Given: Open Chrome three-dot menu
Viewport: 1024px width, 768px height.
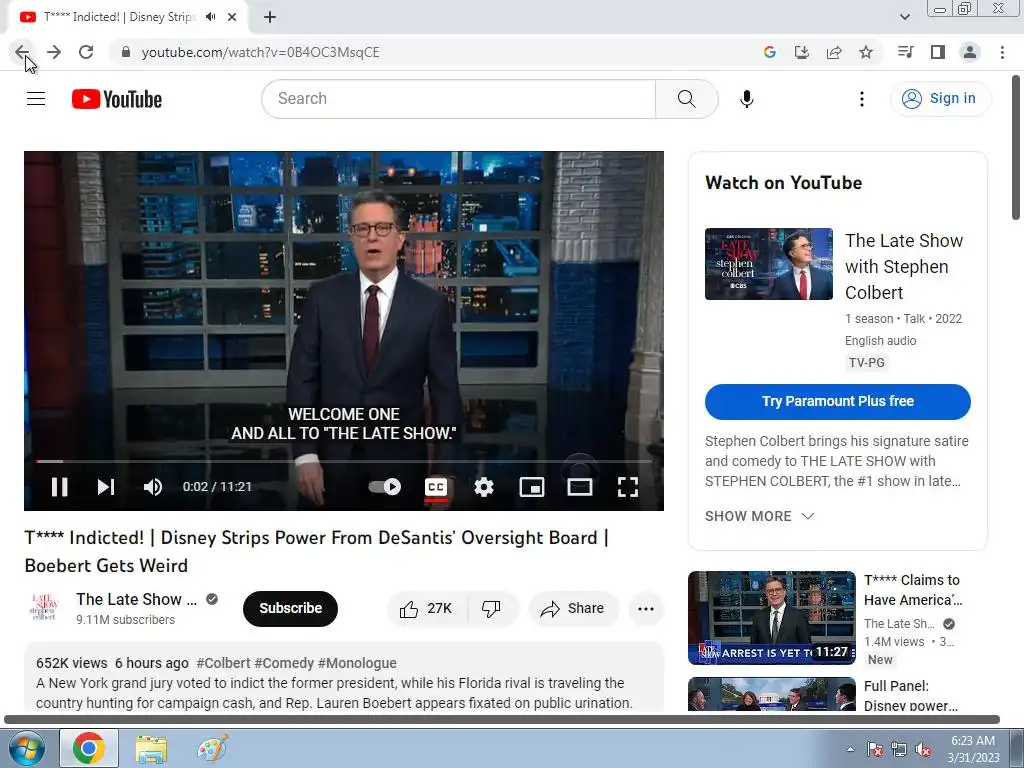Looking at the screenshot, I should click(x=1002, y=52).
